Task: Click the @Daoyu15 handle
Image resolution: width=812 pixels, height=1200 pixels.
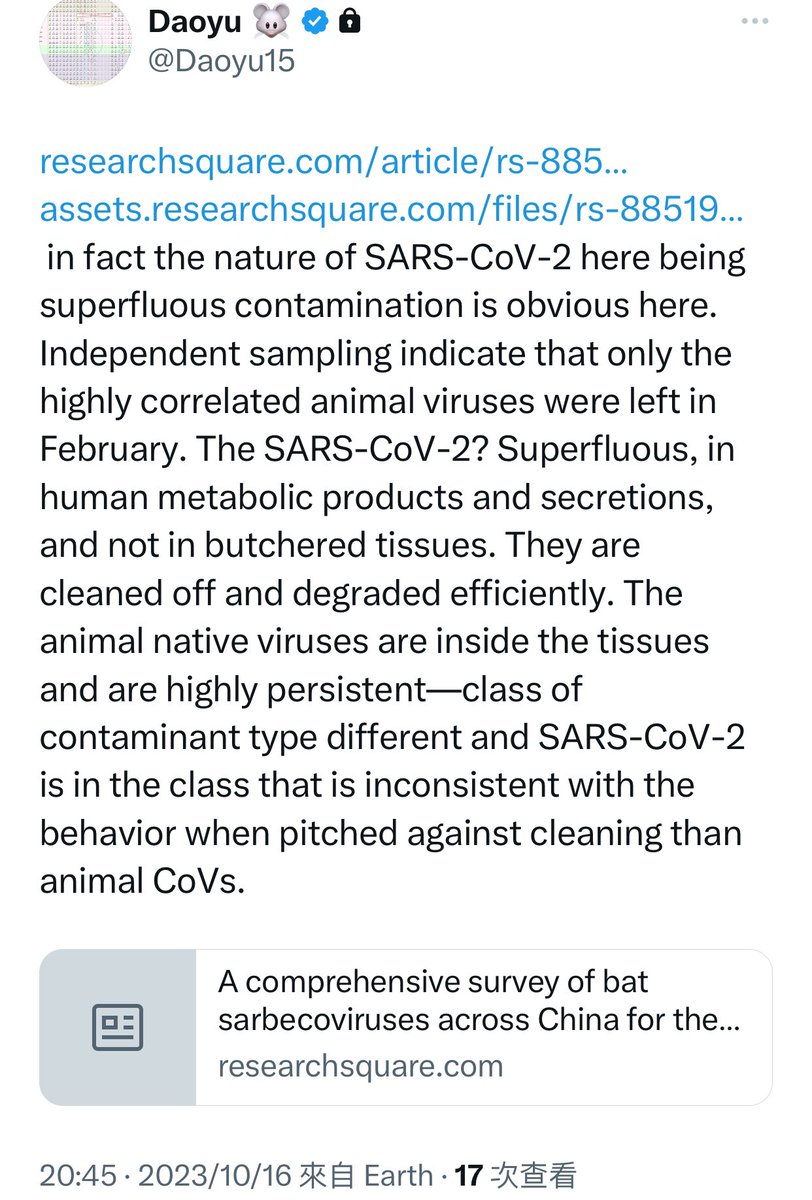Action: click(221, 60)
